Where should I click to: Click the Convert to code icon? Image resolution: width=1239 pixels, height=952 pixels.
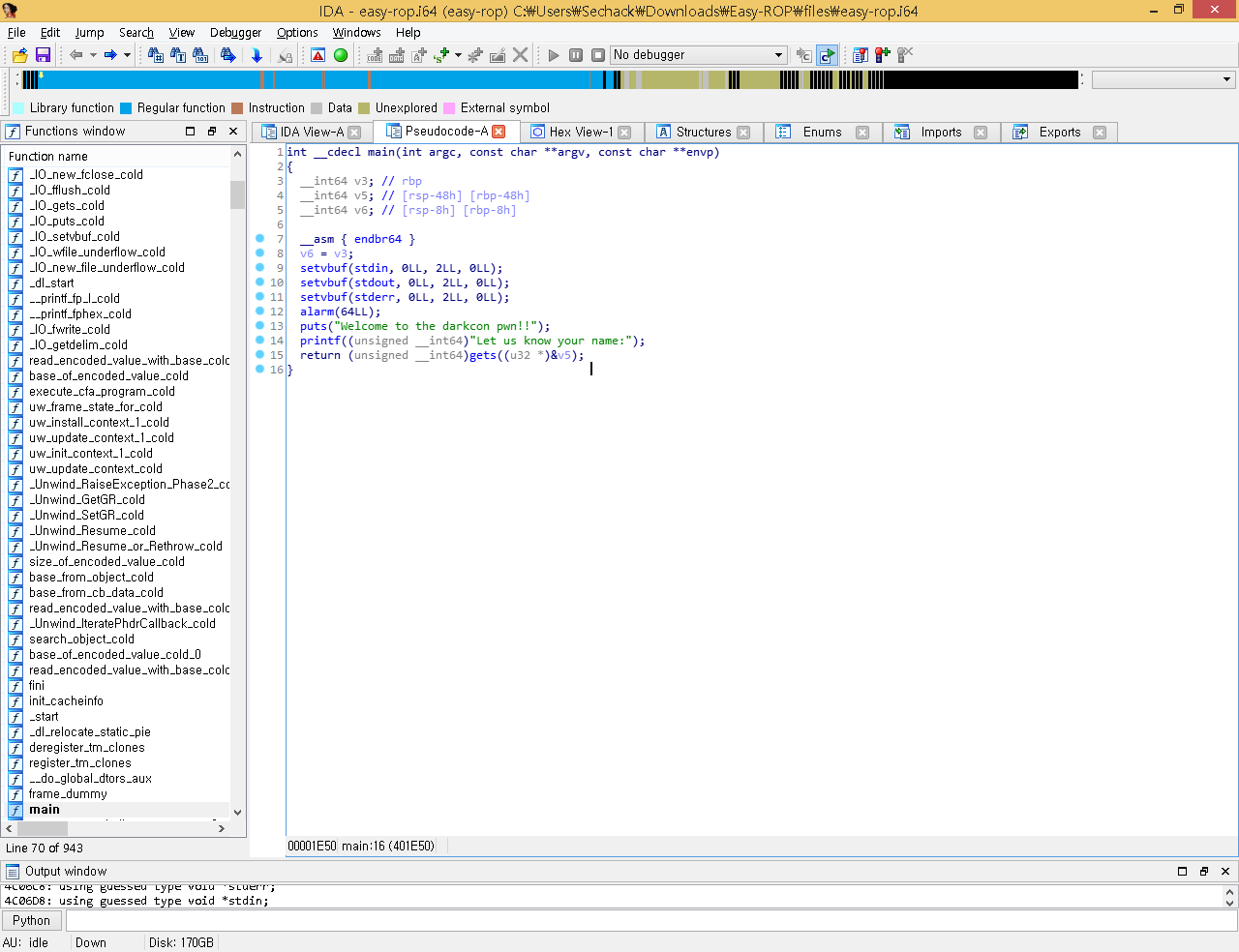(376, 55)
